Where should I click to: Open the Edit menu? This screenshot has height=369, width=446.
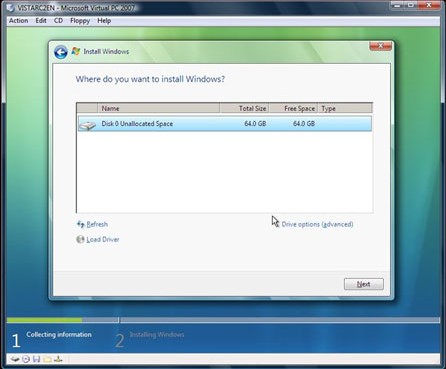(x=41, y=21)
